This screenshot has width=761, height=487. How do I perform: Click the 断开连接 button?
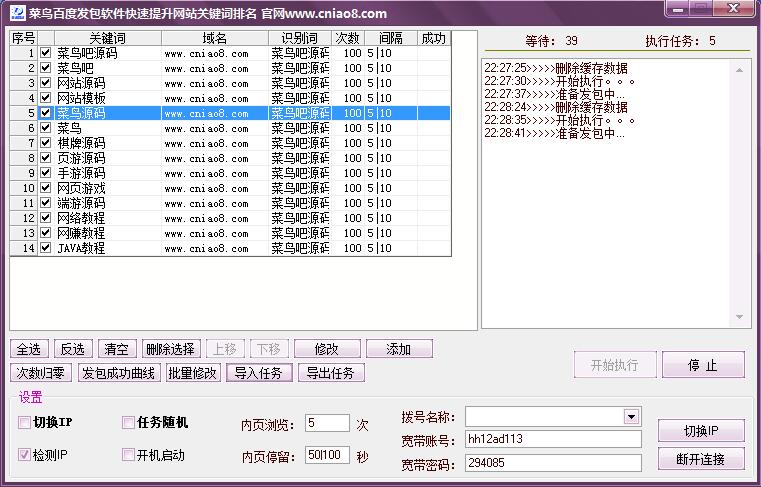coord(701,458)
